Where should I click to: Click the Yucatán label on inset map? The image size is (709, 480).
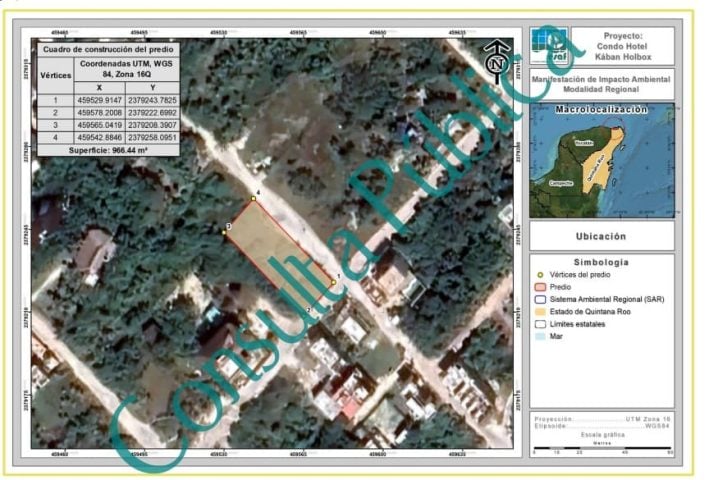(x=583, y=143)
